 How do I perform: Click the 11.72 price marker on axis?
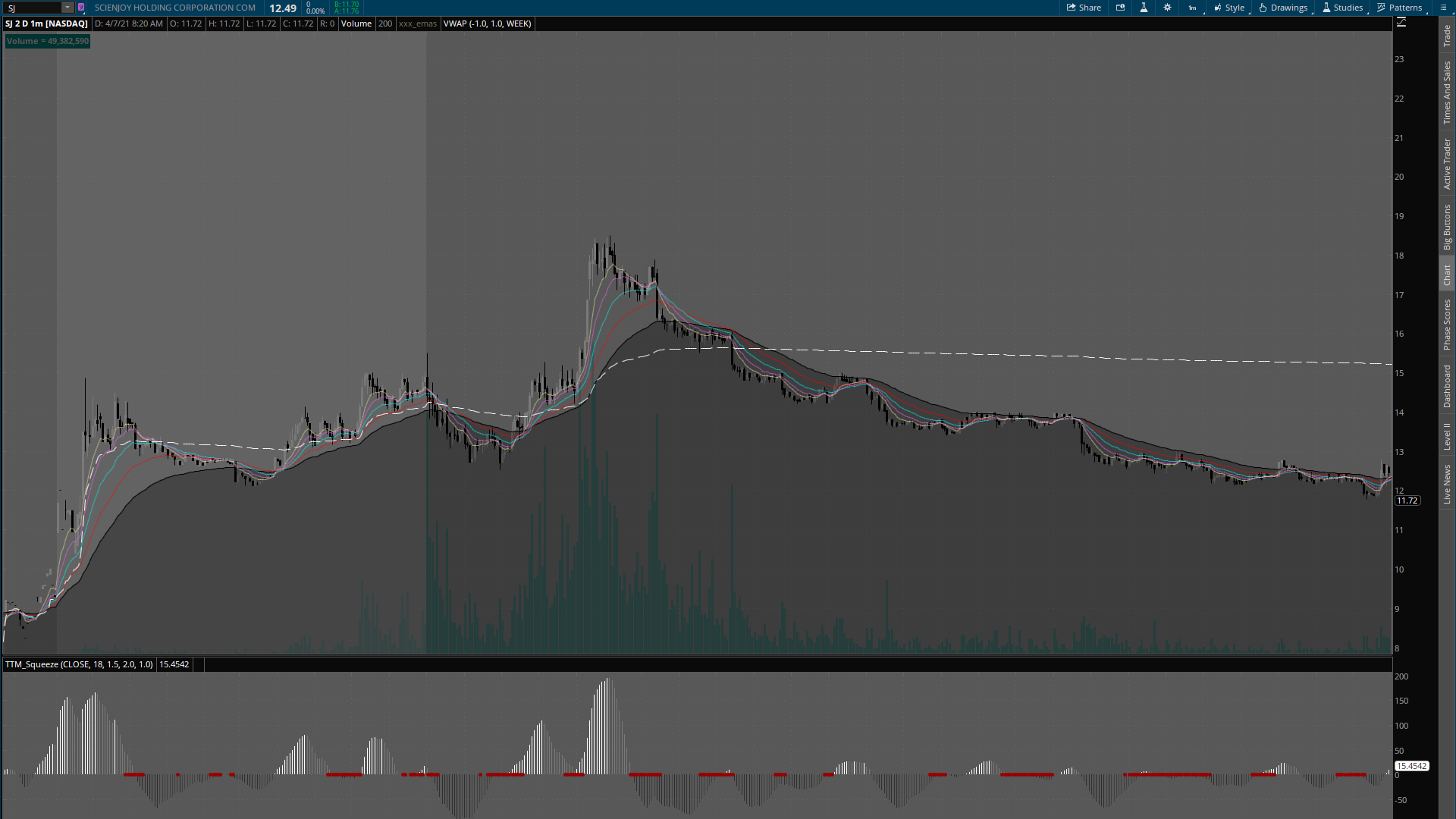(x=1407, y=500)
